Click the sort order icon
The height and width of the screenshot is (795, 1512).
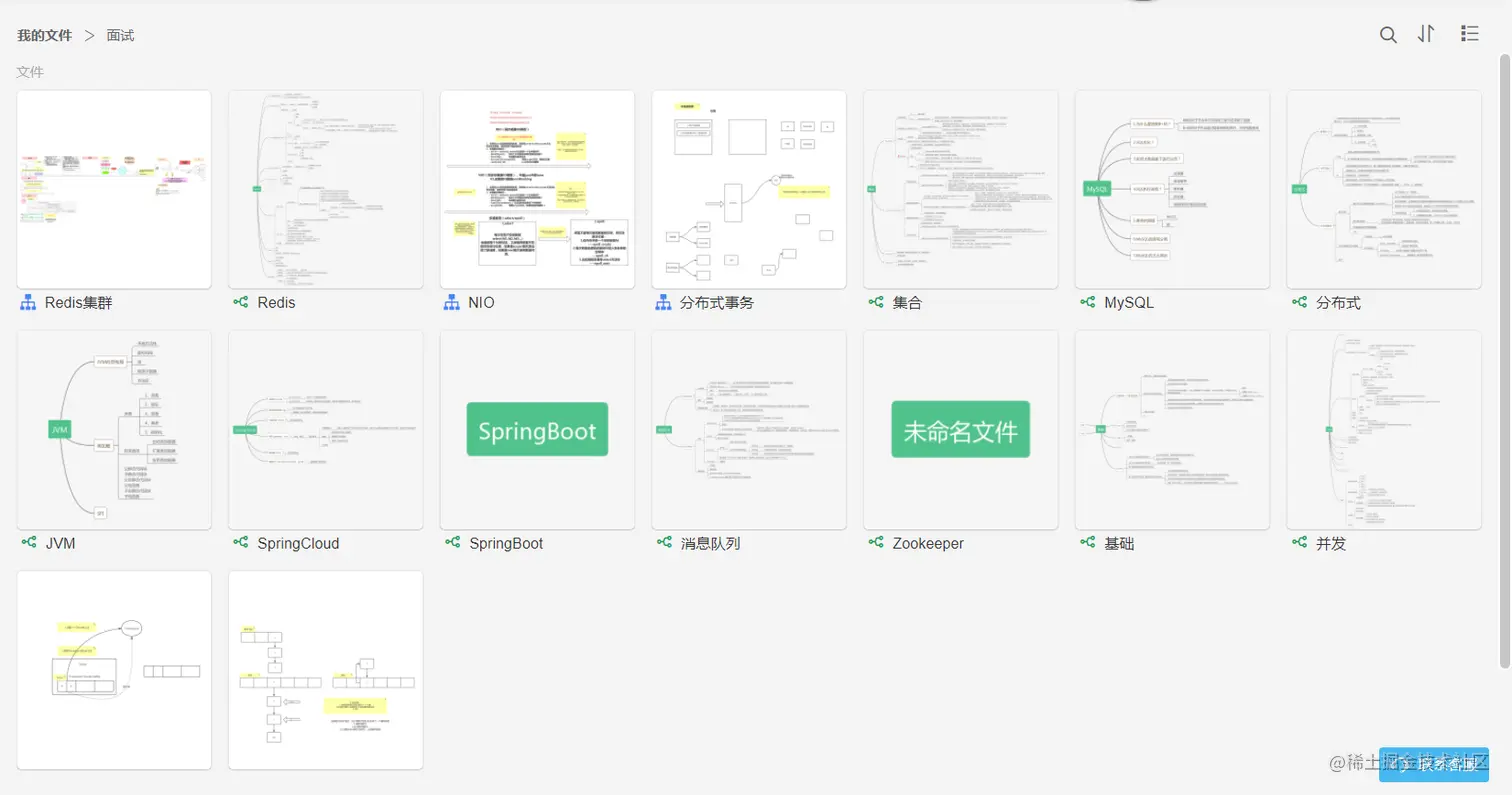pyautogui.click(x=1427, y=34)
